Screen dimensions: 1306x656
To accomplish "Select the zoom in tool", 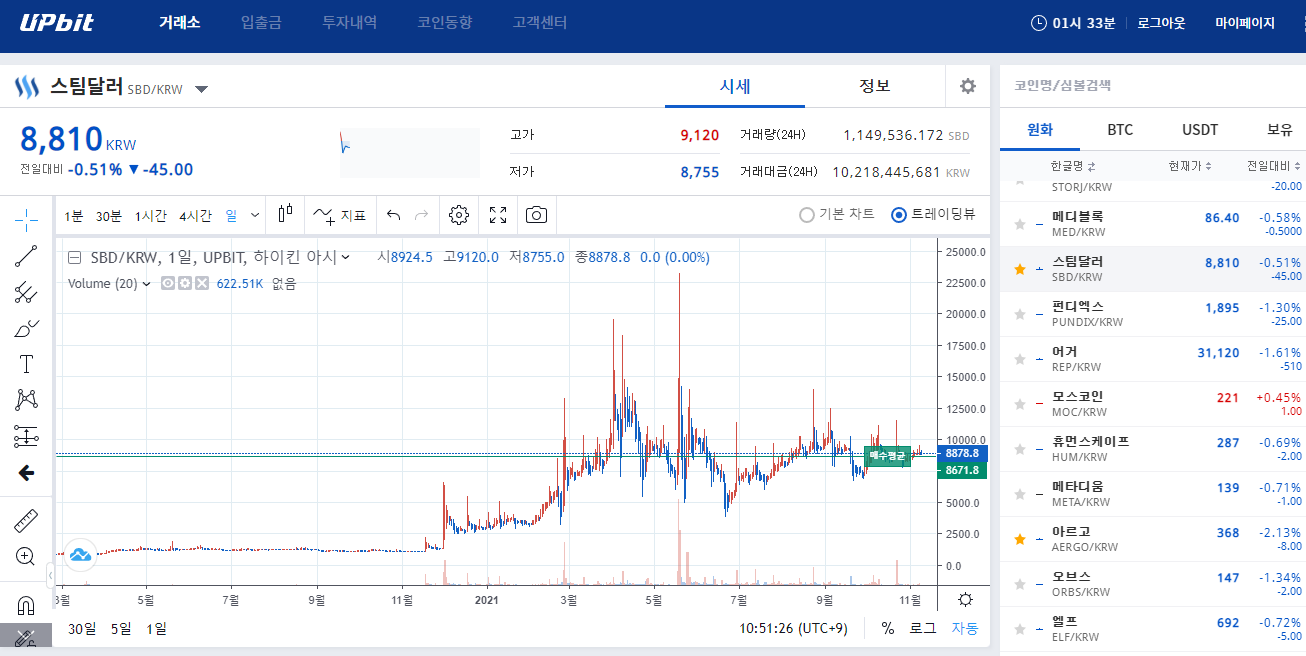I will pyautogui.click(x=26, y=556).
